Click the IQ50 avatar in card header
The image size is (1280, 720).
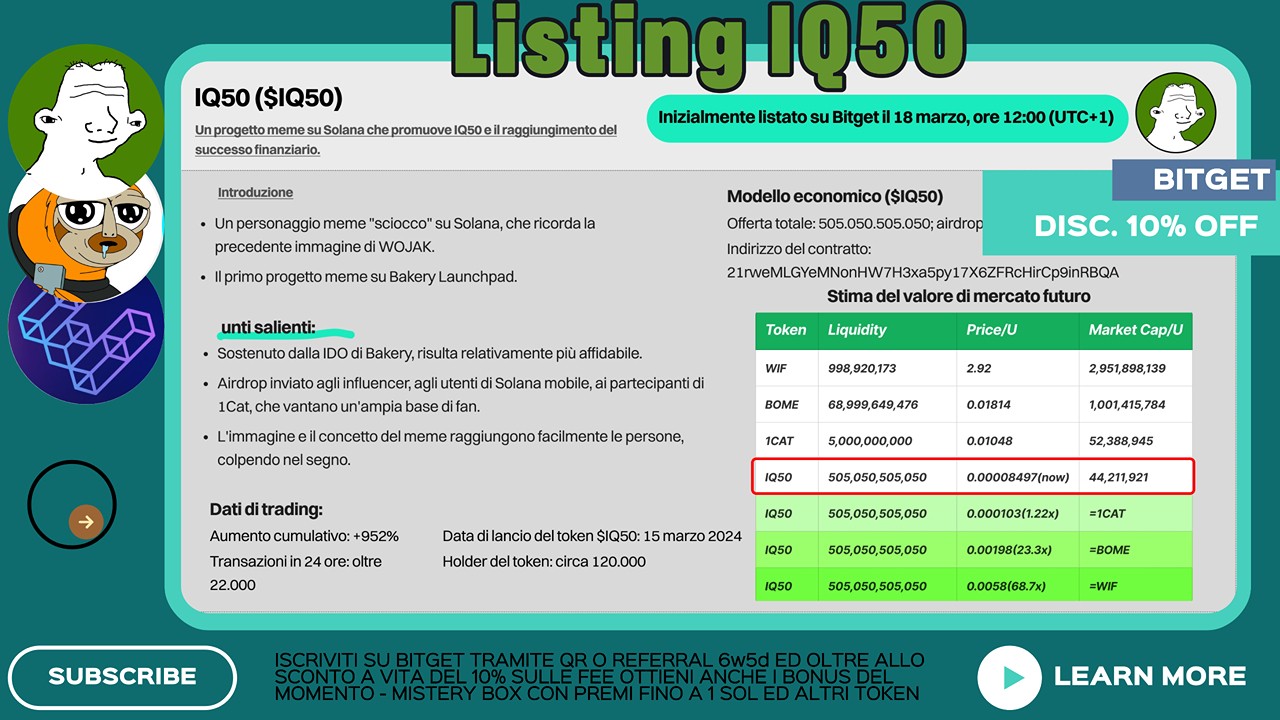point(1176,113)
